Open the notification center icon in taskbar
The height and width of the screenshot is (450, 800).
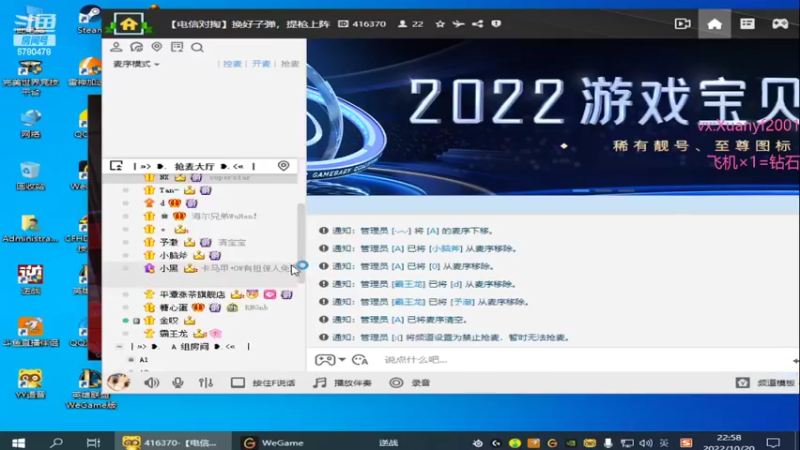pos(773,442)
